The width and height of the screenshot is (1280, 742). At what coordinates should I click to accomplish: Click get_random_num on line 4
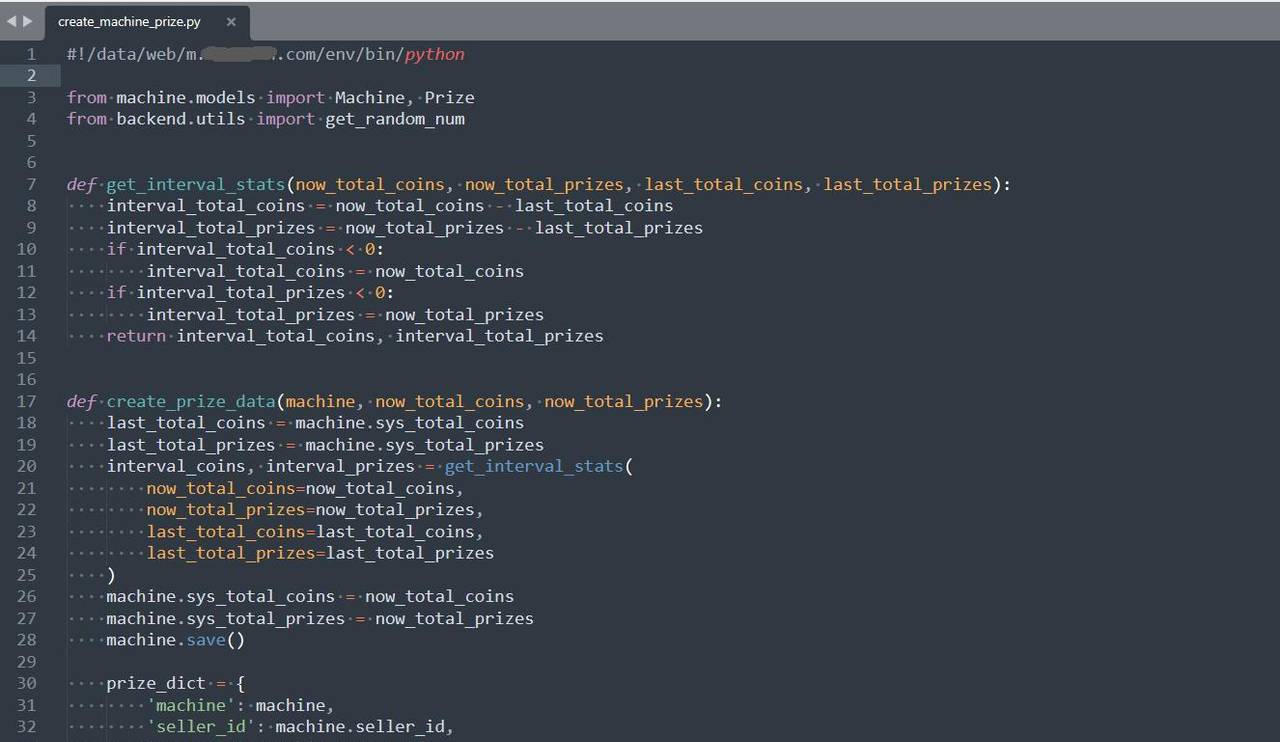(x=394, y=119)
